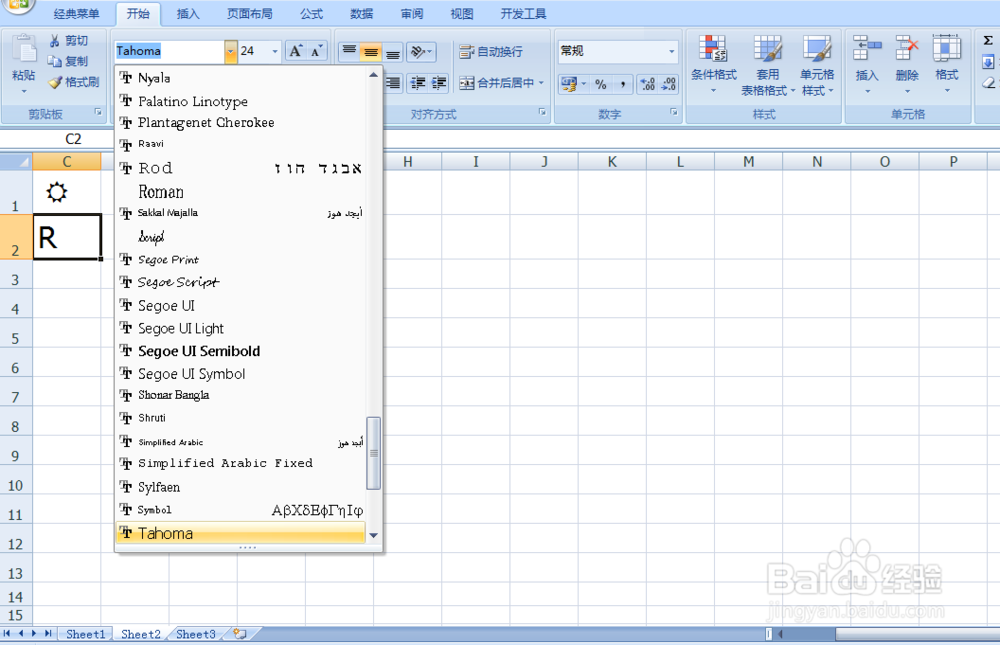Open the font name dropdown arrow
Image resolution: width=1000 pixels, height=645 pixels.
click(x=230, y=51)
